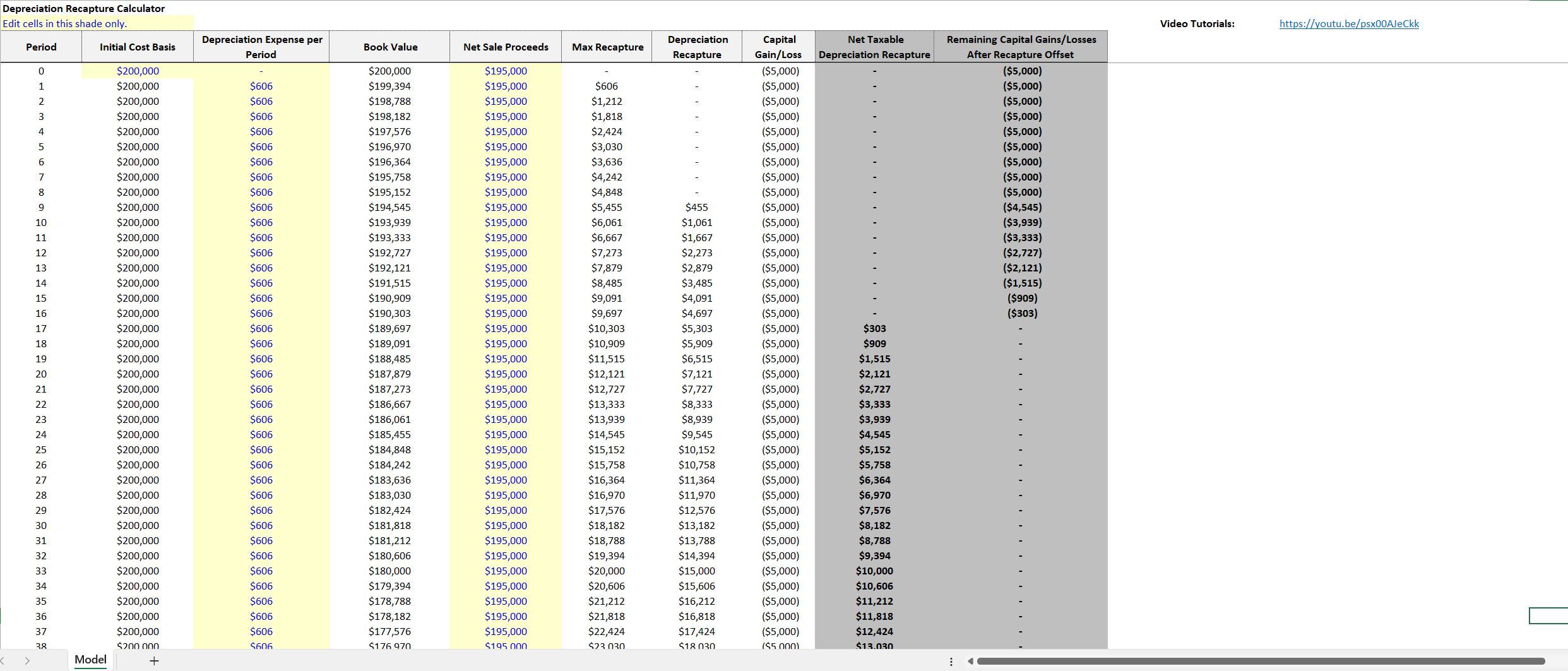1568x671 pixels.
Task: Select Depreciation Recapture value $1,061
Action: 698,222
